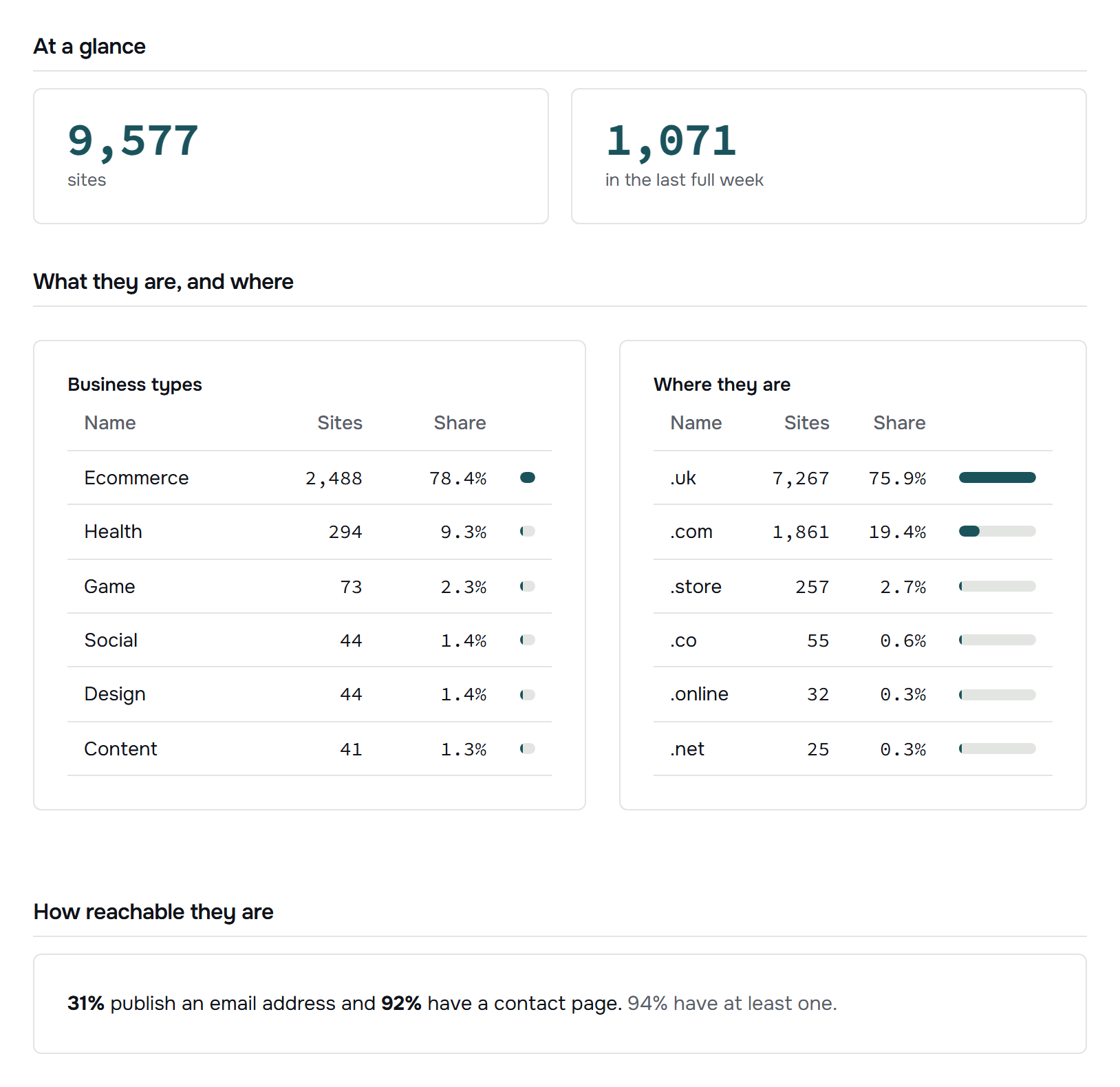Click .co share value 0.6%
The width and height of the screenshot is (1120, 1087).
(903, 641)
